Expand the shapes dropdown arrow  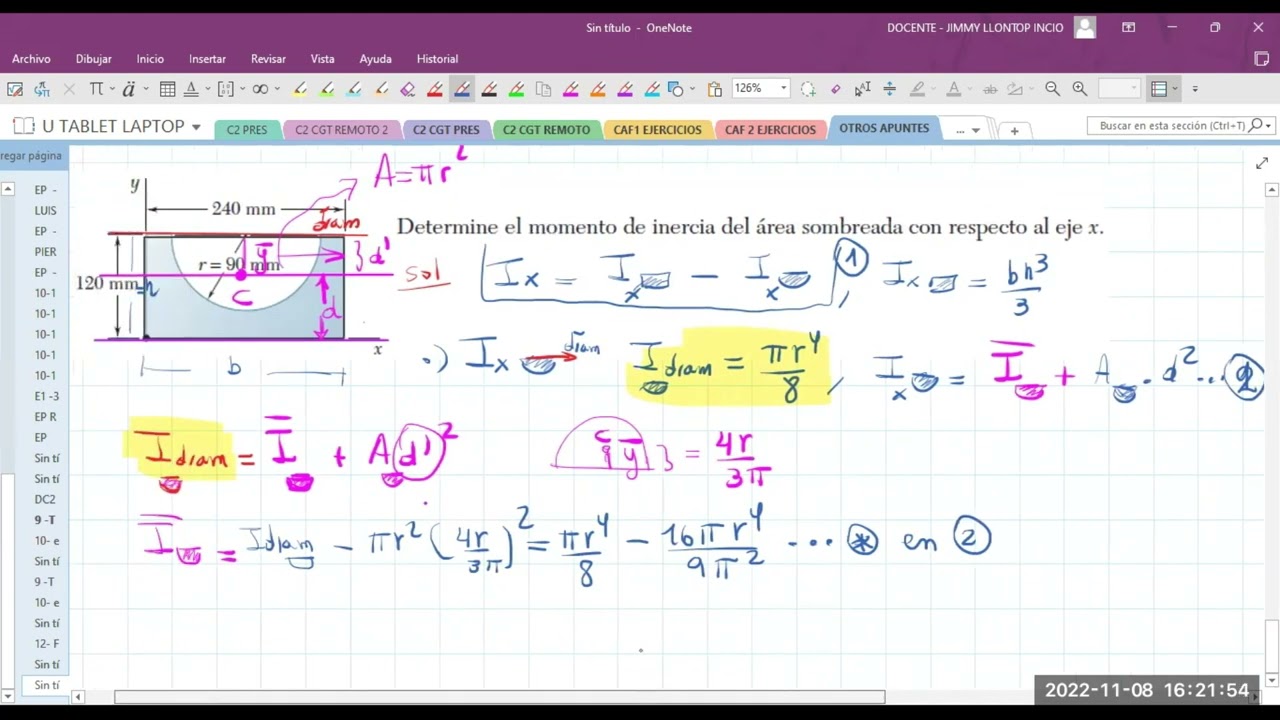click(x=691, y=89)
